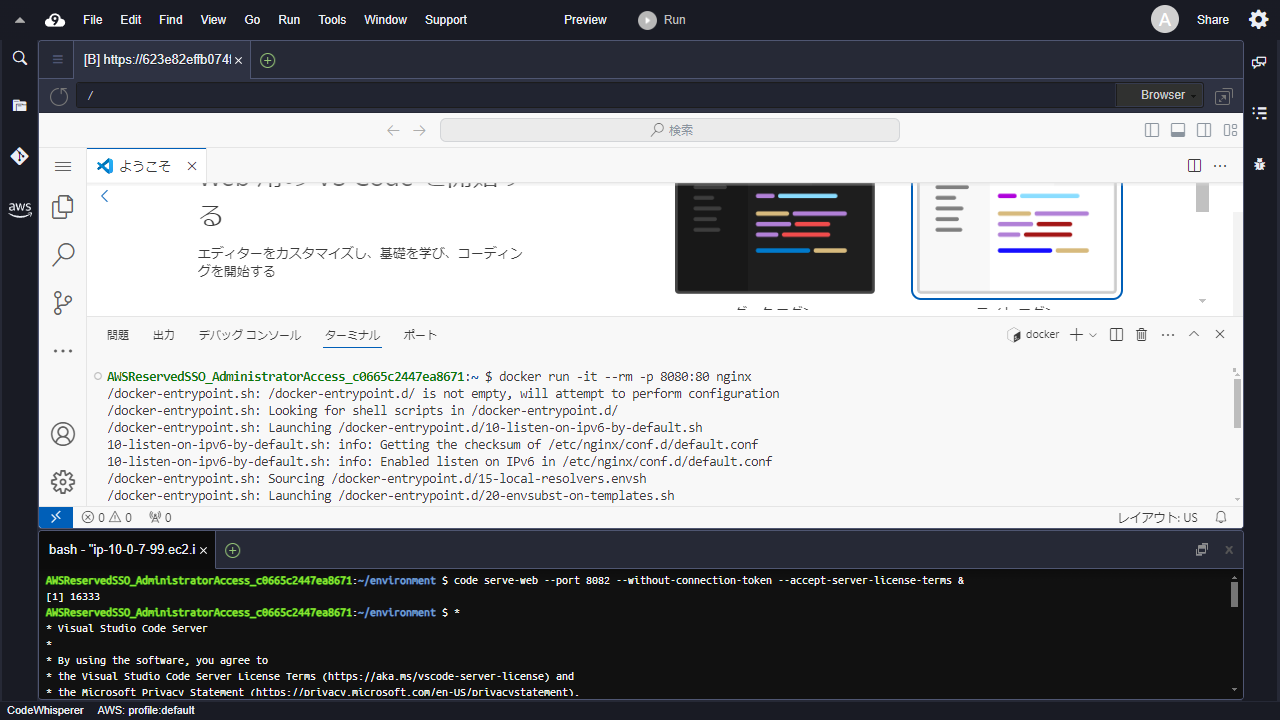Click the preview URL address field
This screenshot has width=1280, height=720.
pyautogui.click(x=596, y=95)
